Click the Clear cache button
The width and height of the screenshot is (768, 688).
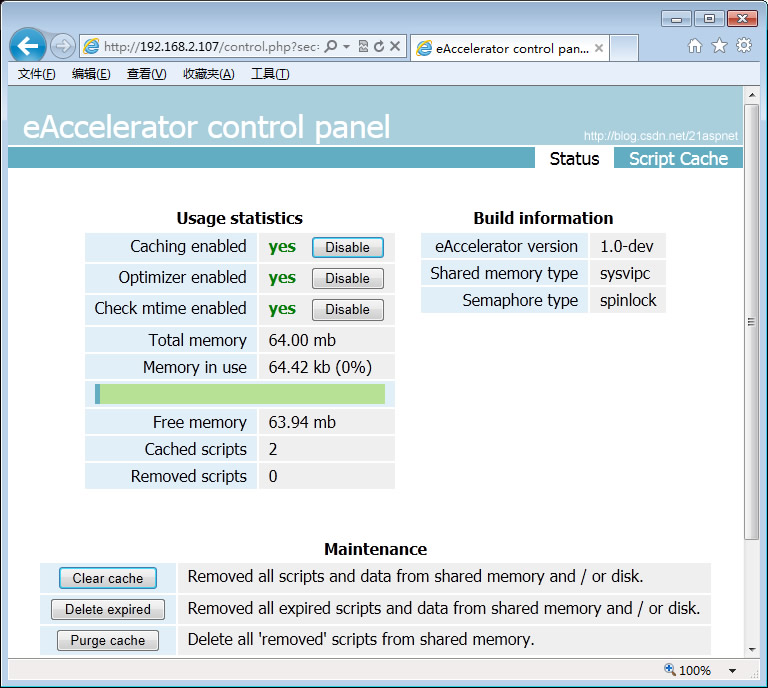(x=108, y=578)
